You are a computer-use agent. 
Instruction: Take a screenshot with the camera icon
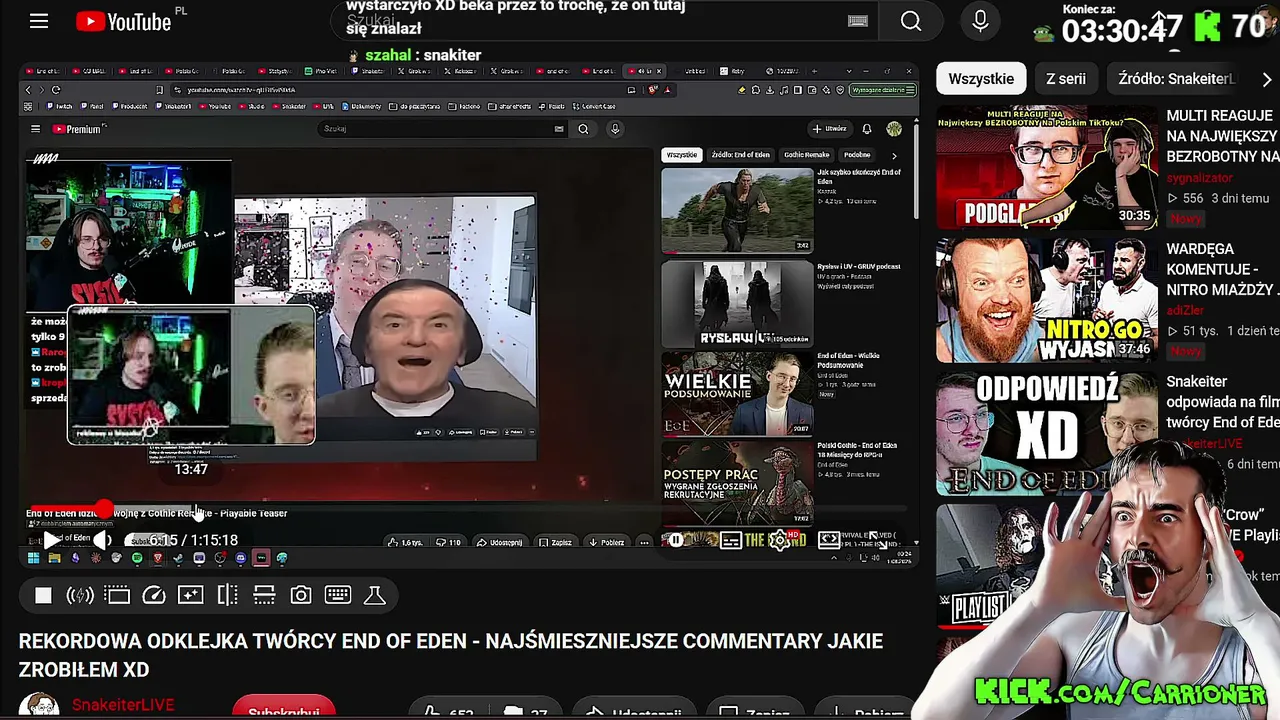pos(301,596)
